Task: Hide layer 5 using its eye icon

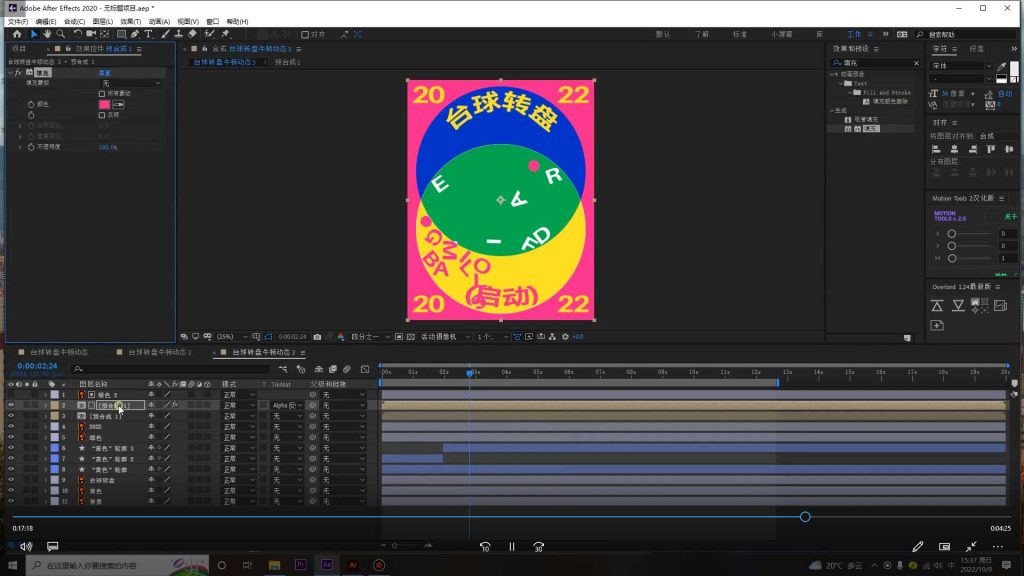Action: 11,438
